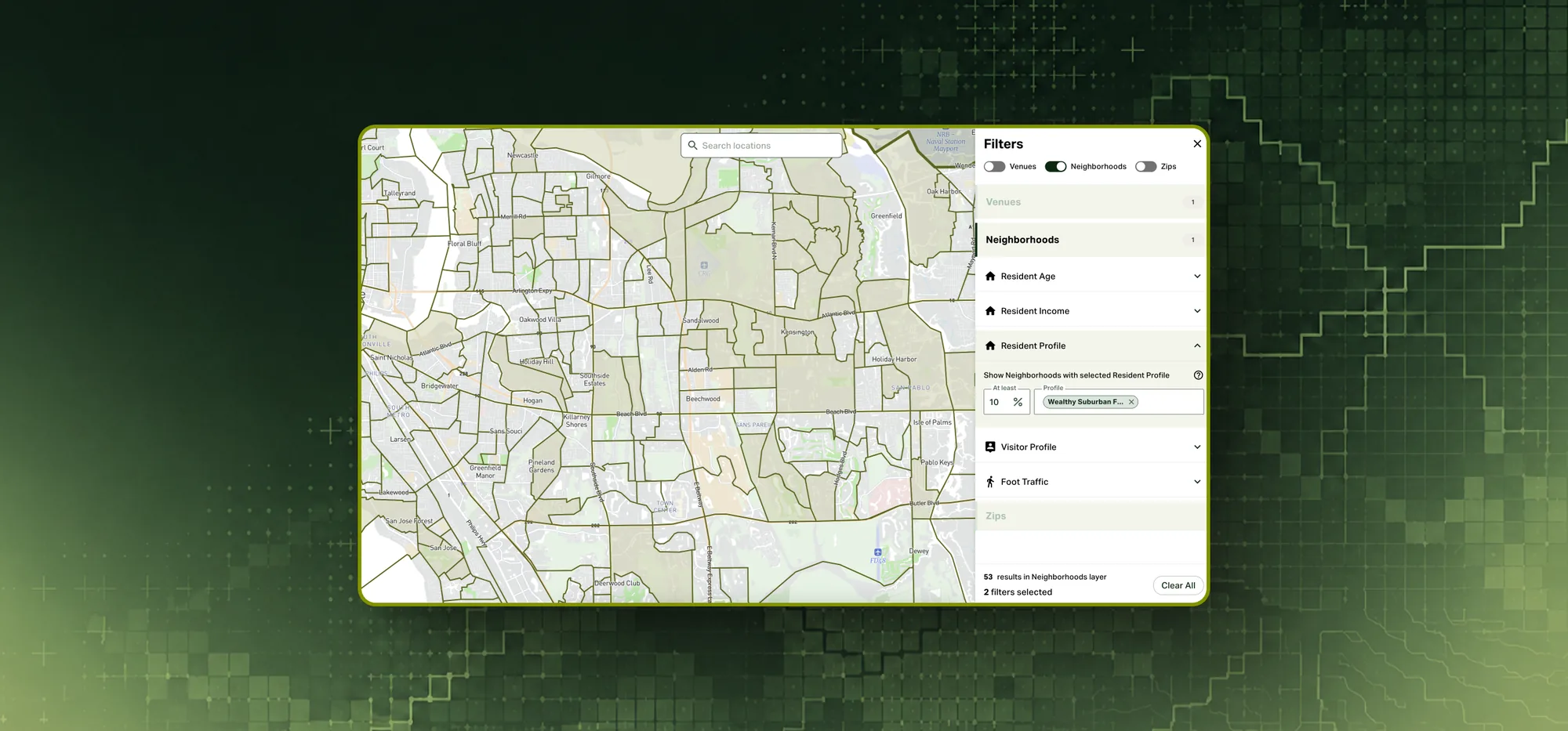Click the Foot Traffic walking icon
This screenshot has width=1568, height=731.
pos(990,482)
